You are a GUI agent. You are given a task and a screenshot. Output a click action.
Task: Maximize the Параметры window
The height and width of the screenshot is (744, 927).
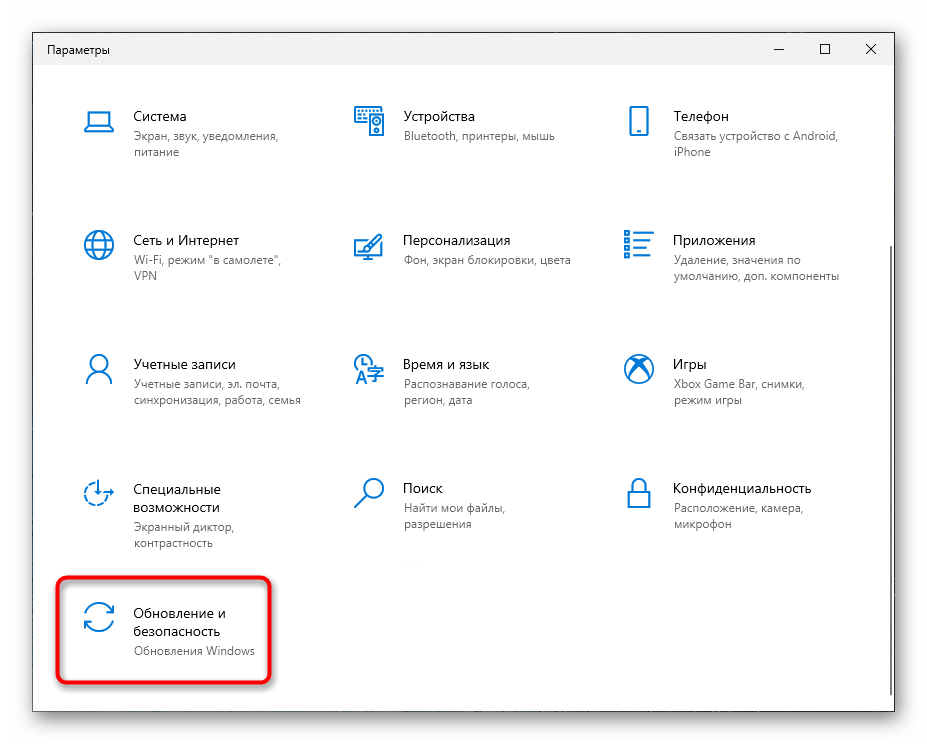pos(825,50)
